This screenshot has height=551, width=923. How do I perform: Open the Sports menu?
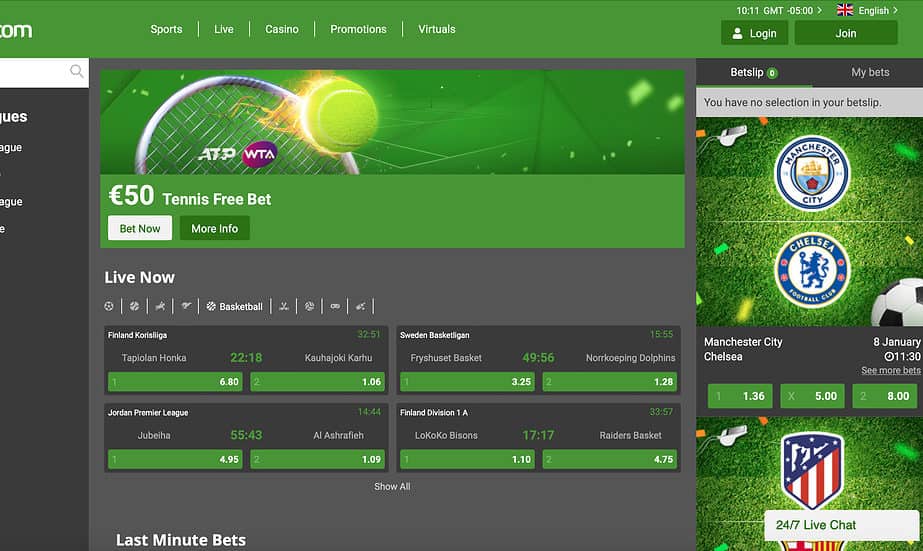pos(166,29)
